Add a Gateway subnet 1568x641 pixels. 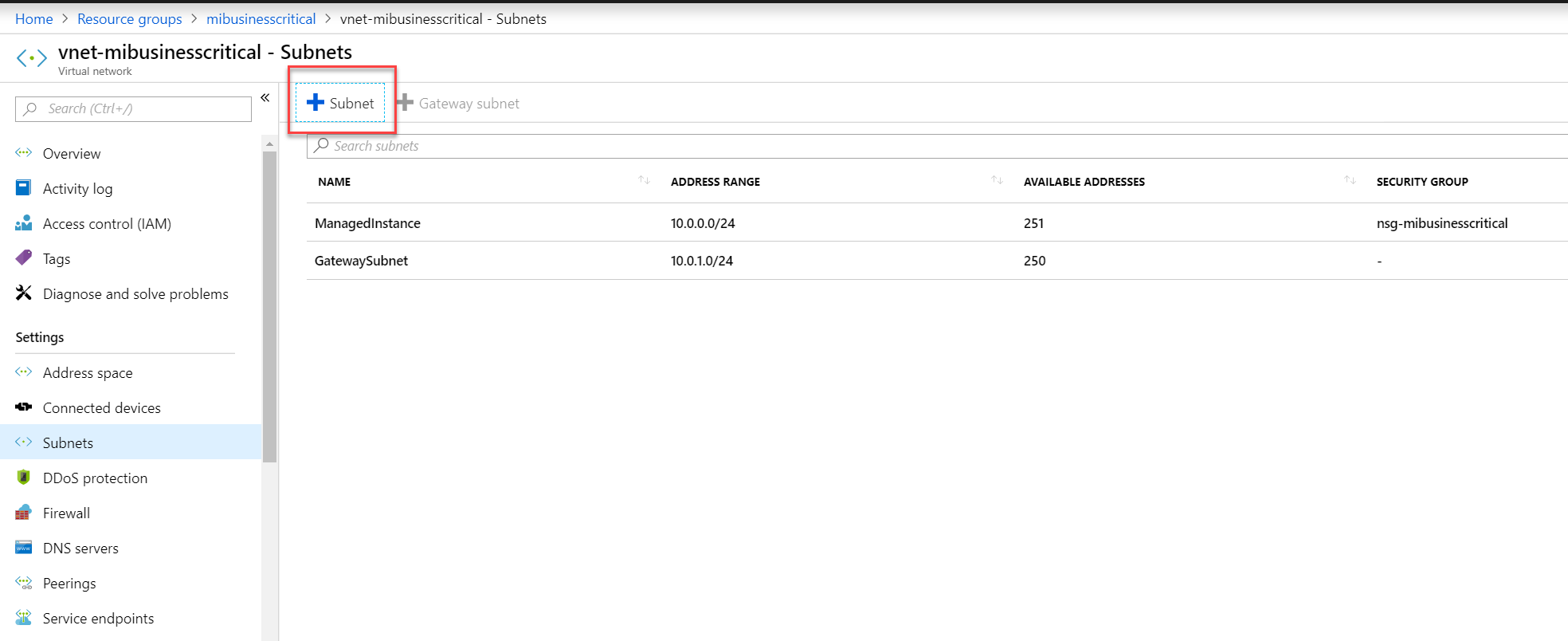[x=459, y=104]
